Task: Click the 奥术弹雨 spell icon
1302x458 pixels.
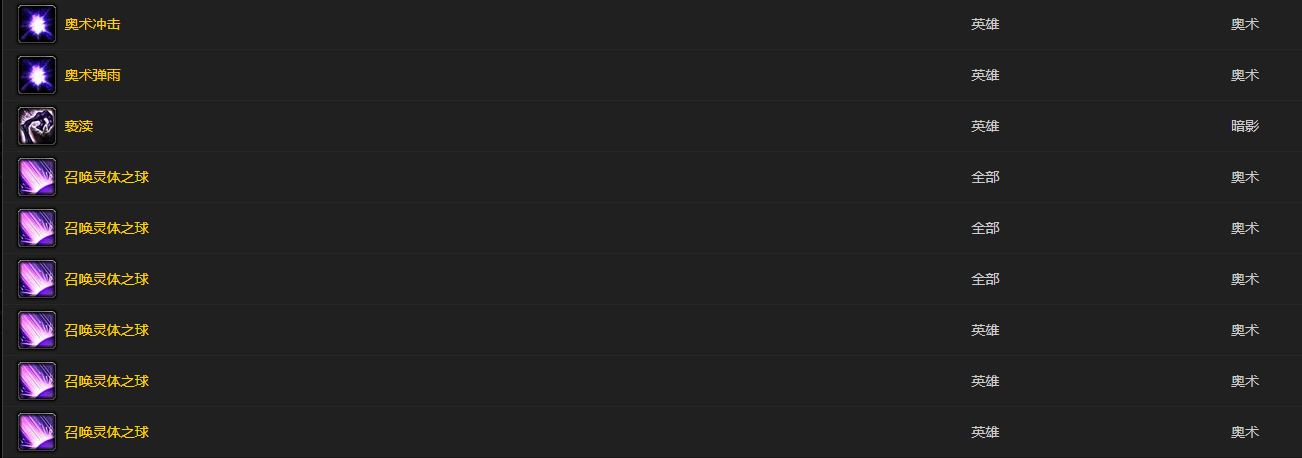Action: click(x=37, y=75)
